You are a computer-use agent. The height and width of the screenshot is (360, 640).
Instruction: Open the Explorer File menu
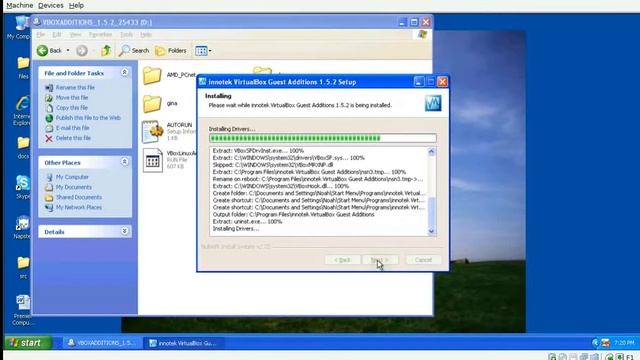(x=40, y=35)
